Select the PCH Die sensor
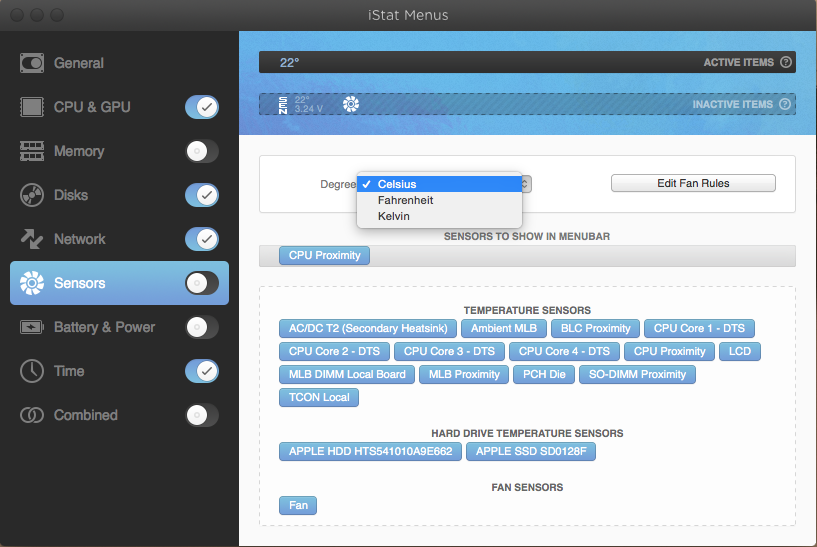This screenshot has width=817, height=547. point(543,374)
